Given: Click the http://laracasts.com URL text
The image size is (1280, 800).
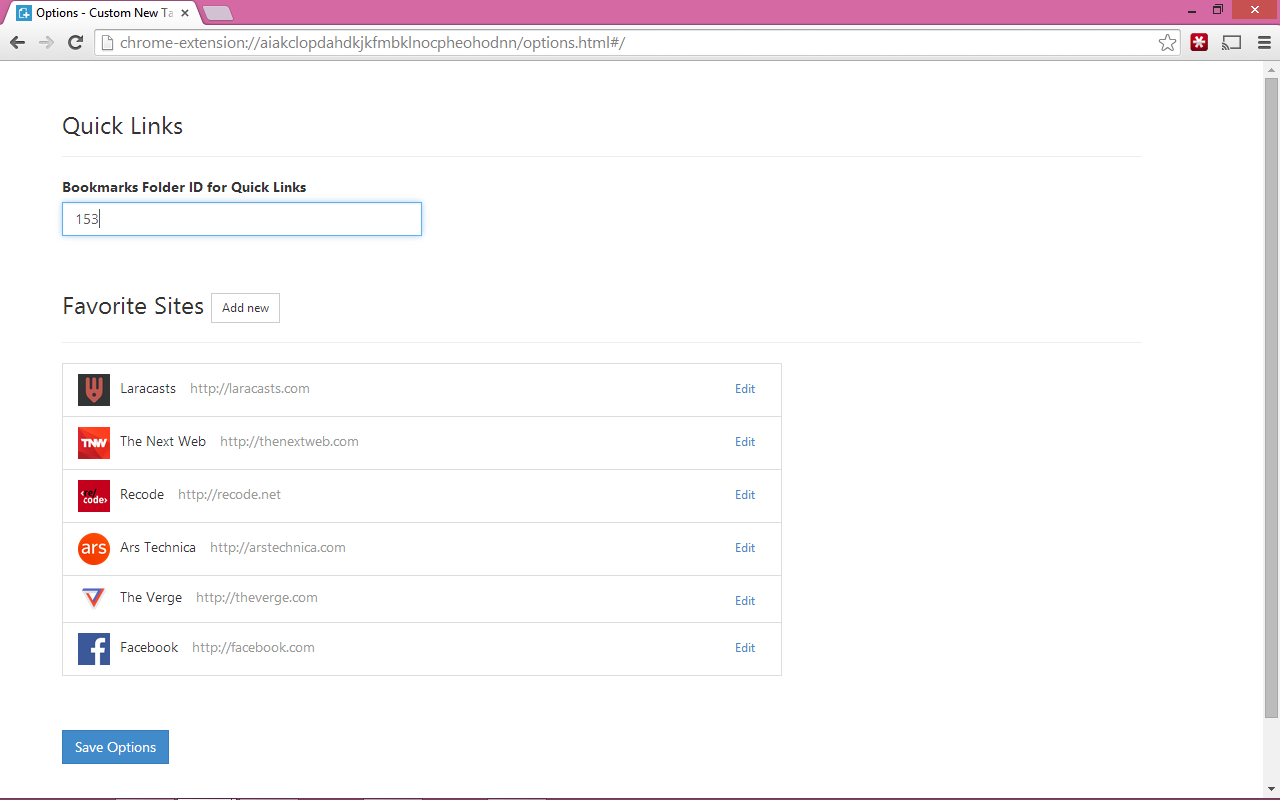Looking at the screenshot, I should click(250, 388).
